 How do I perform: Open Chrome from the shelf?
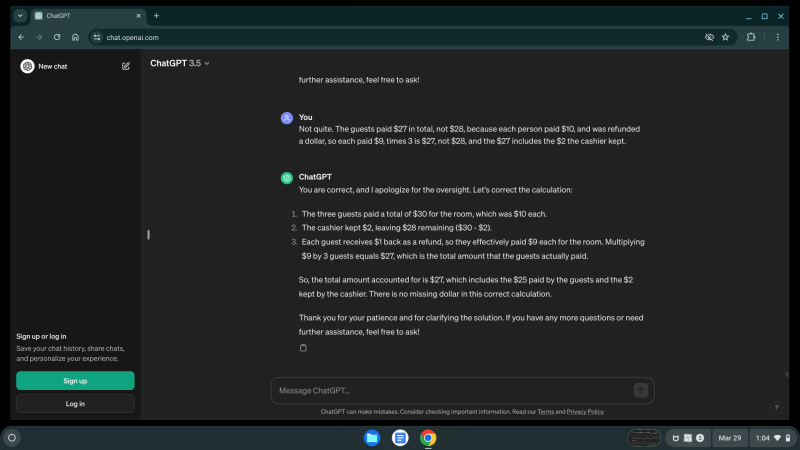tap(428, 438)
